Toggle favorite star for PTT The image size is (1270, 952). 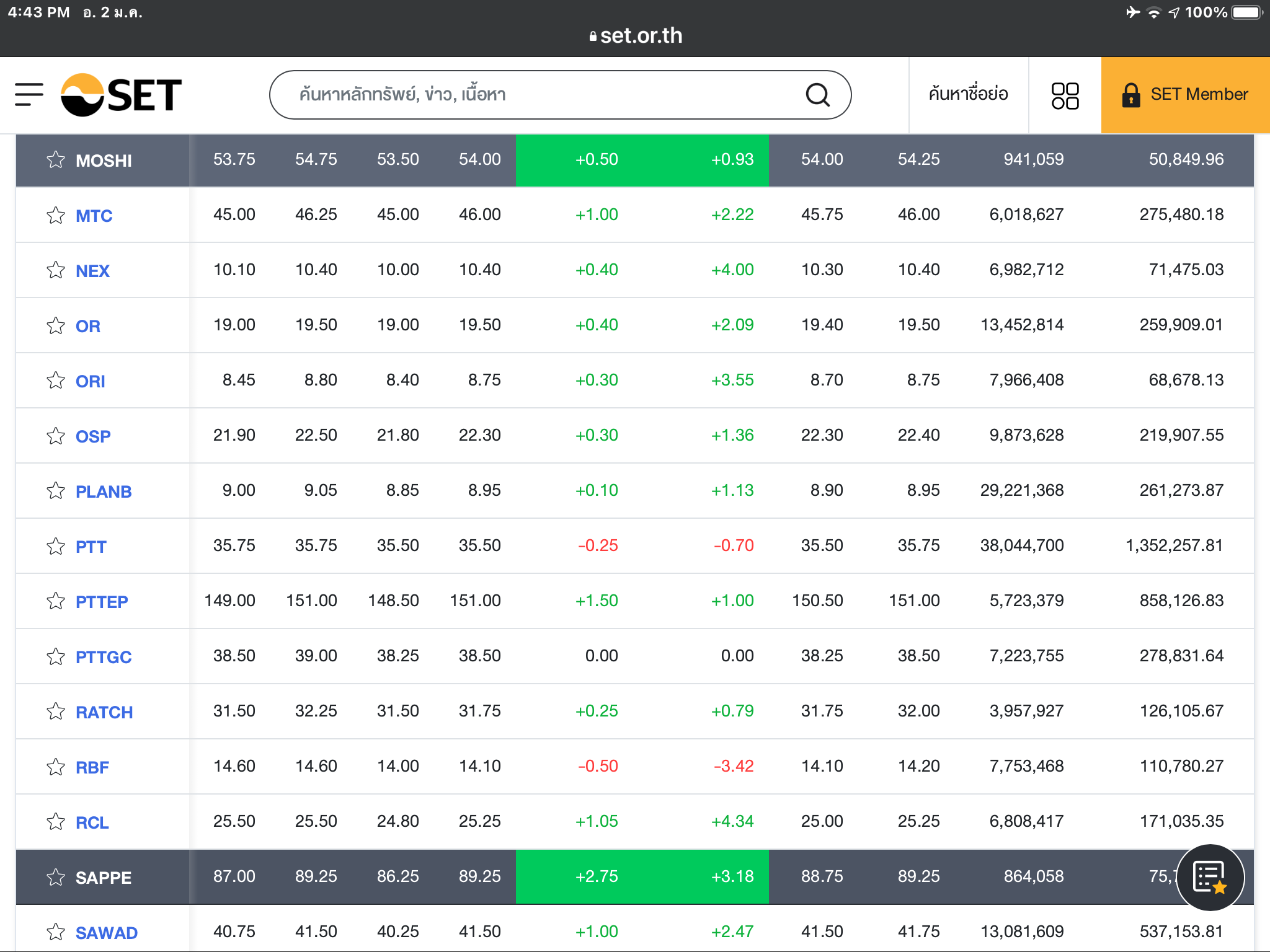tap(56, 546)
